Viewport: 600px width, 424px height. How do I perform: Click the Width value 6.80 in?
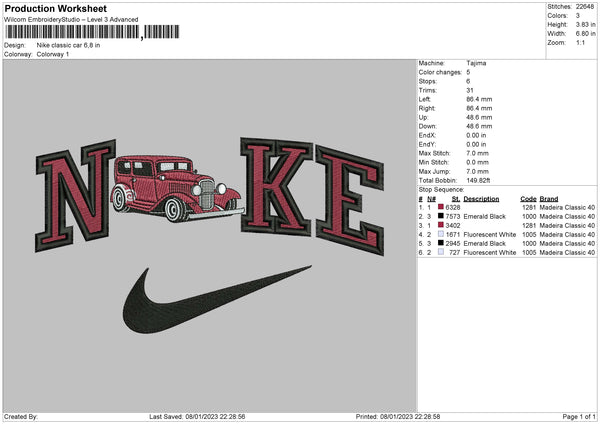click(x=585, y=34)
